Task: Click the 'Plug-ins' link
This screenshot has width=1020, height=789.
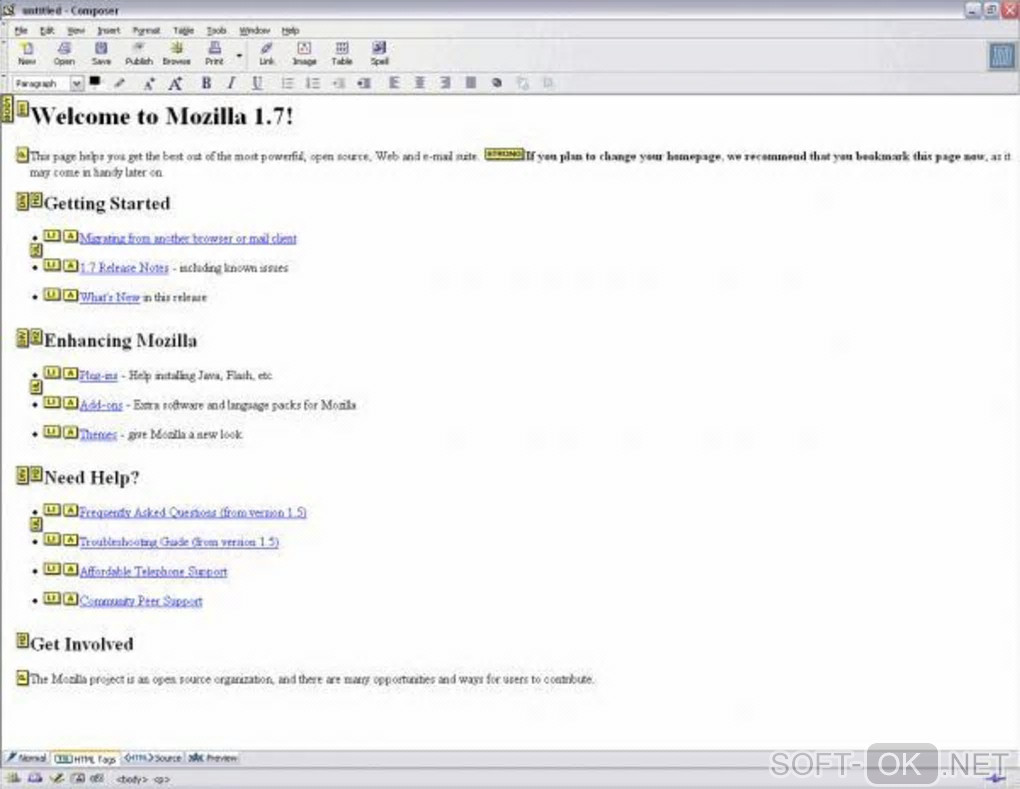Action: pos(98,375)
